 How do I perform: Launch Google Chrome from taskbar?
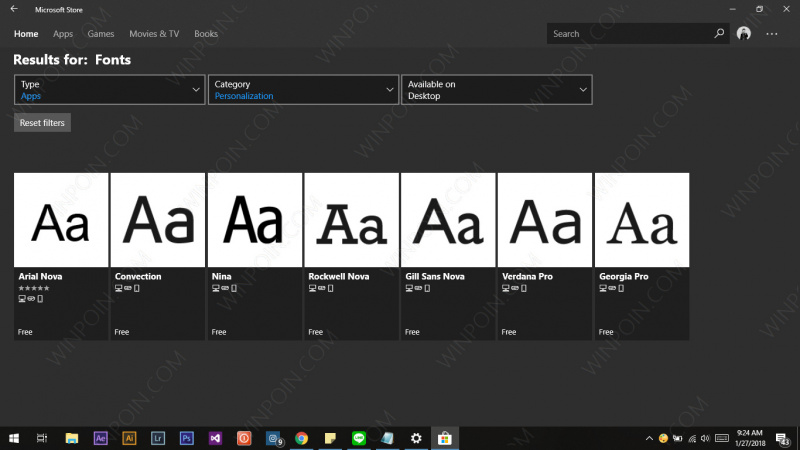click(302, 438)
